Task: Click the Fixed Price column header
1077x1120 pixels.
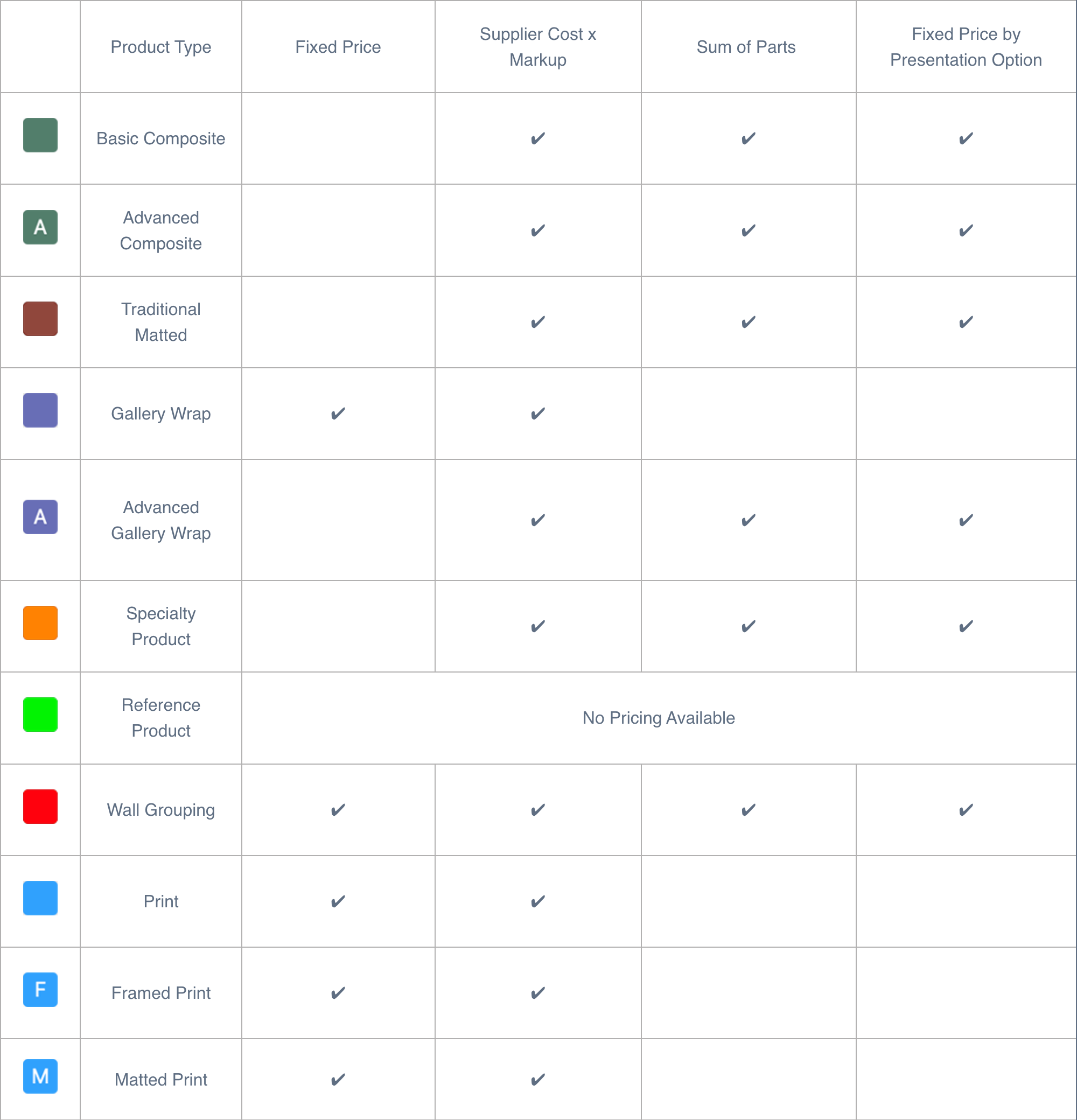Action: click(338, 47)
